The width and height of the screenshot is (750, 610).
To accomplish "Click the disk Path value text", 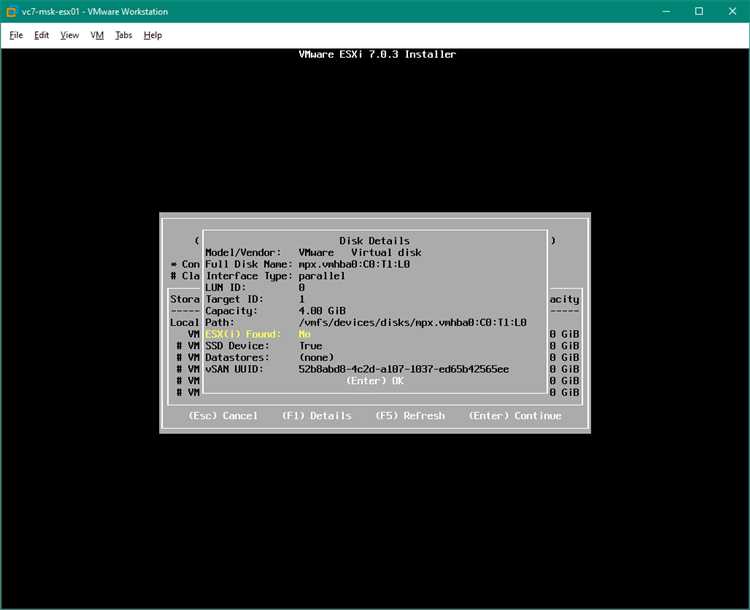I will [x=412, y=322].
